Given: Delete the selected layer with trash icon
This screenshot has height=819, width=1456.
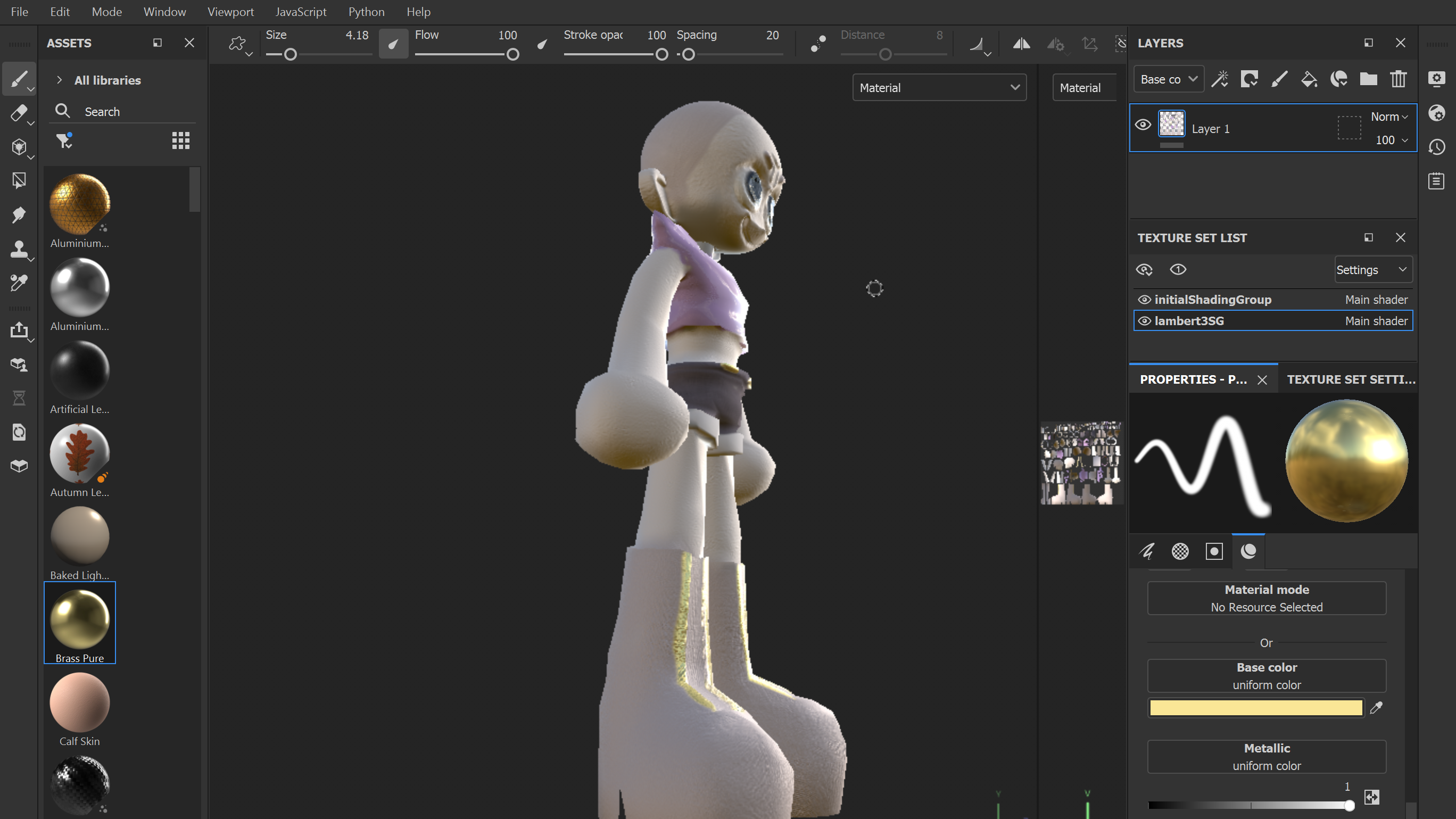Looking at the screenshot, I should (1399, 79).
